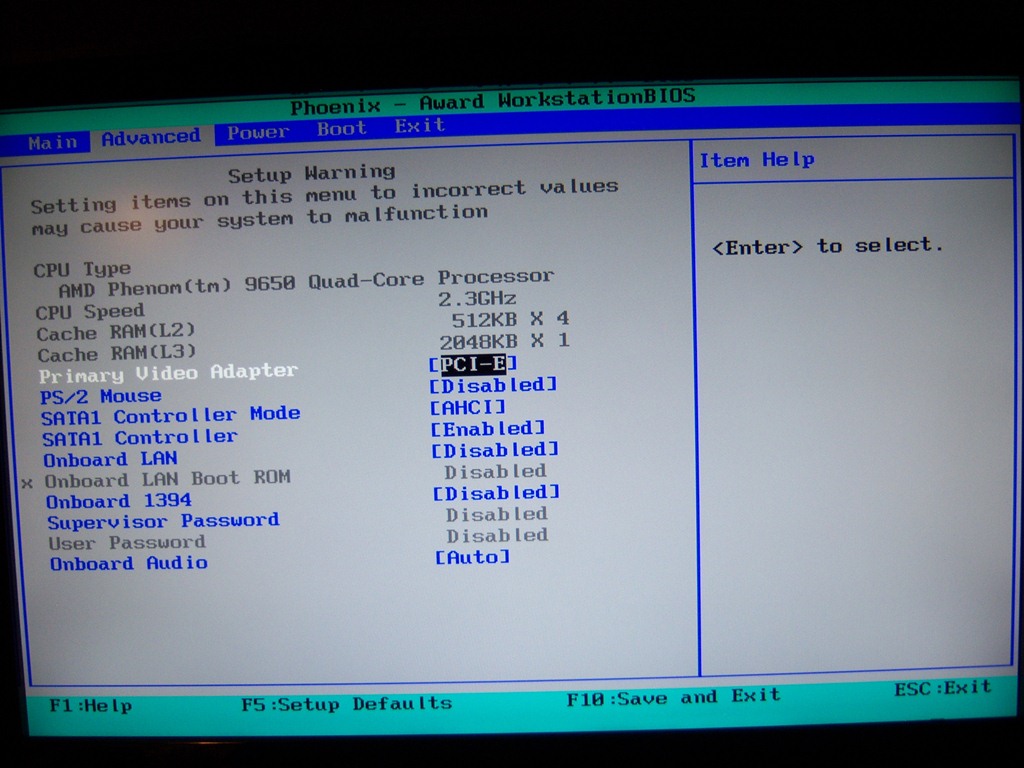Viewport: 1024px width, 768px height.
Task: Click the Item Help panel title
Action: [x=757, y=160]
